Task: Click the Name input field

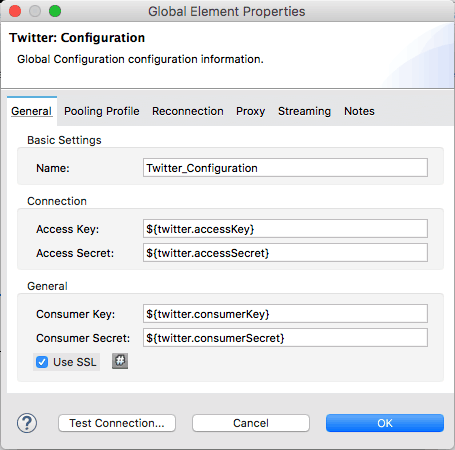Action: click(x=285, y=168)
